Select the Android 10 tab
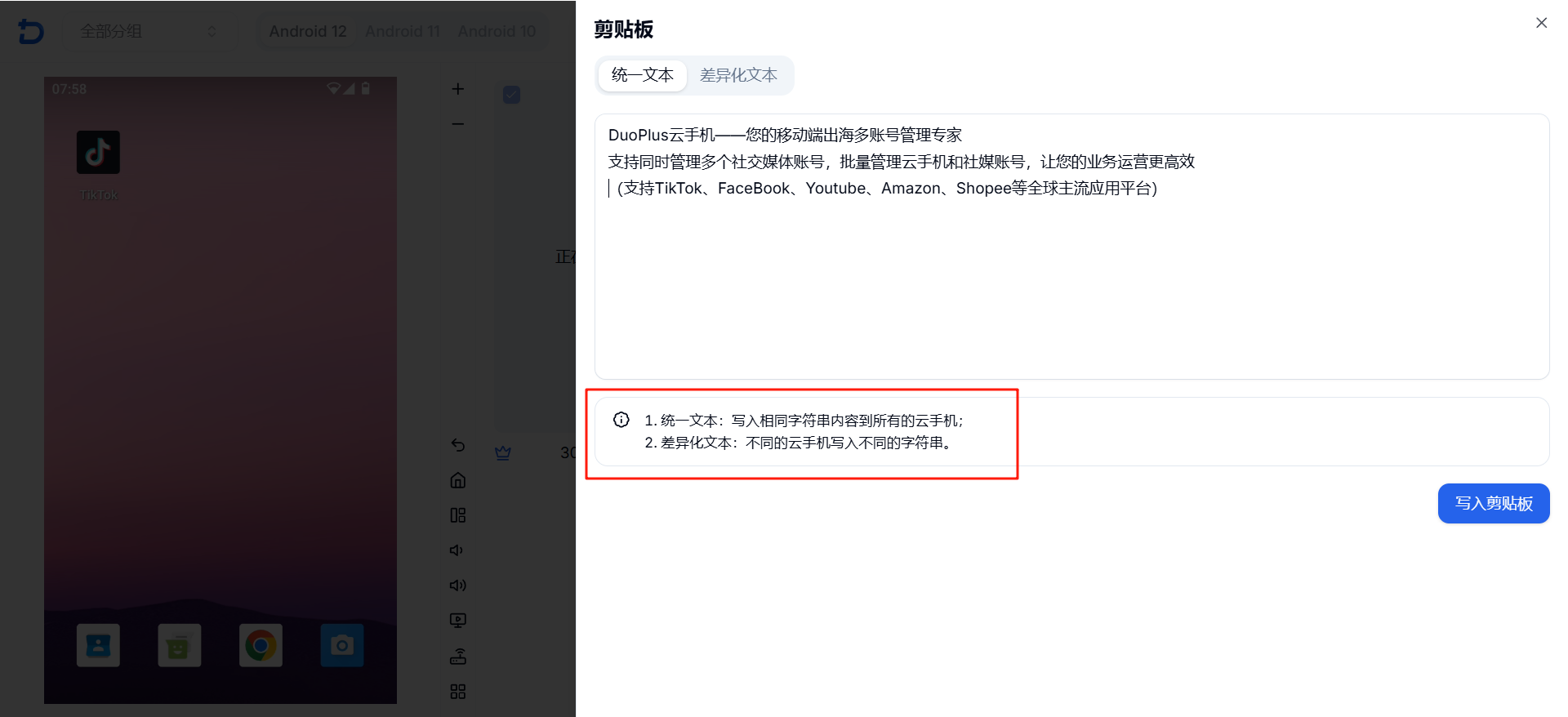This screenshot has width=1568, height=717. click(497, 31)
